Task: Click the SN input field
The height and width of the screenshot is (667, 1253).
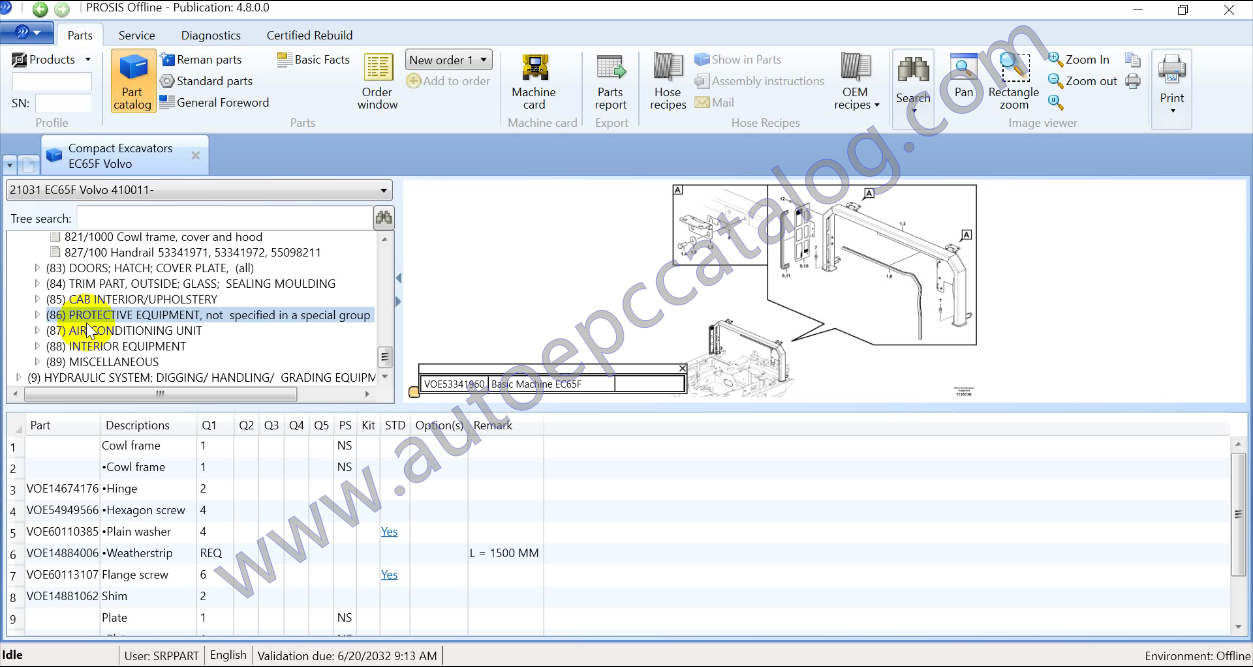Action: (x=63, y=103)
